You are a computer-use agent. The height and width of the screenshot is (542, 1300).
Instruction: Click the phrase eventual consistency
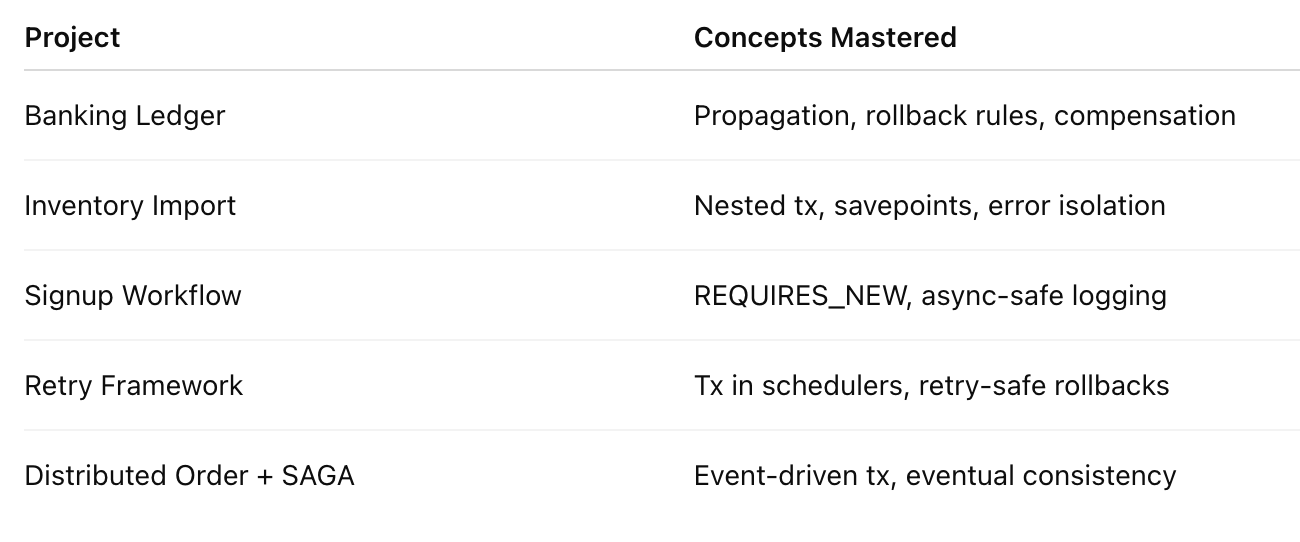pos(1041,476)
